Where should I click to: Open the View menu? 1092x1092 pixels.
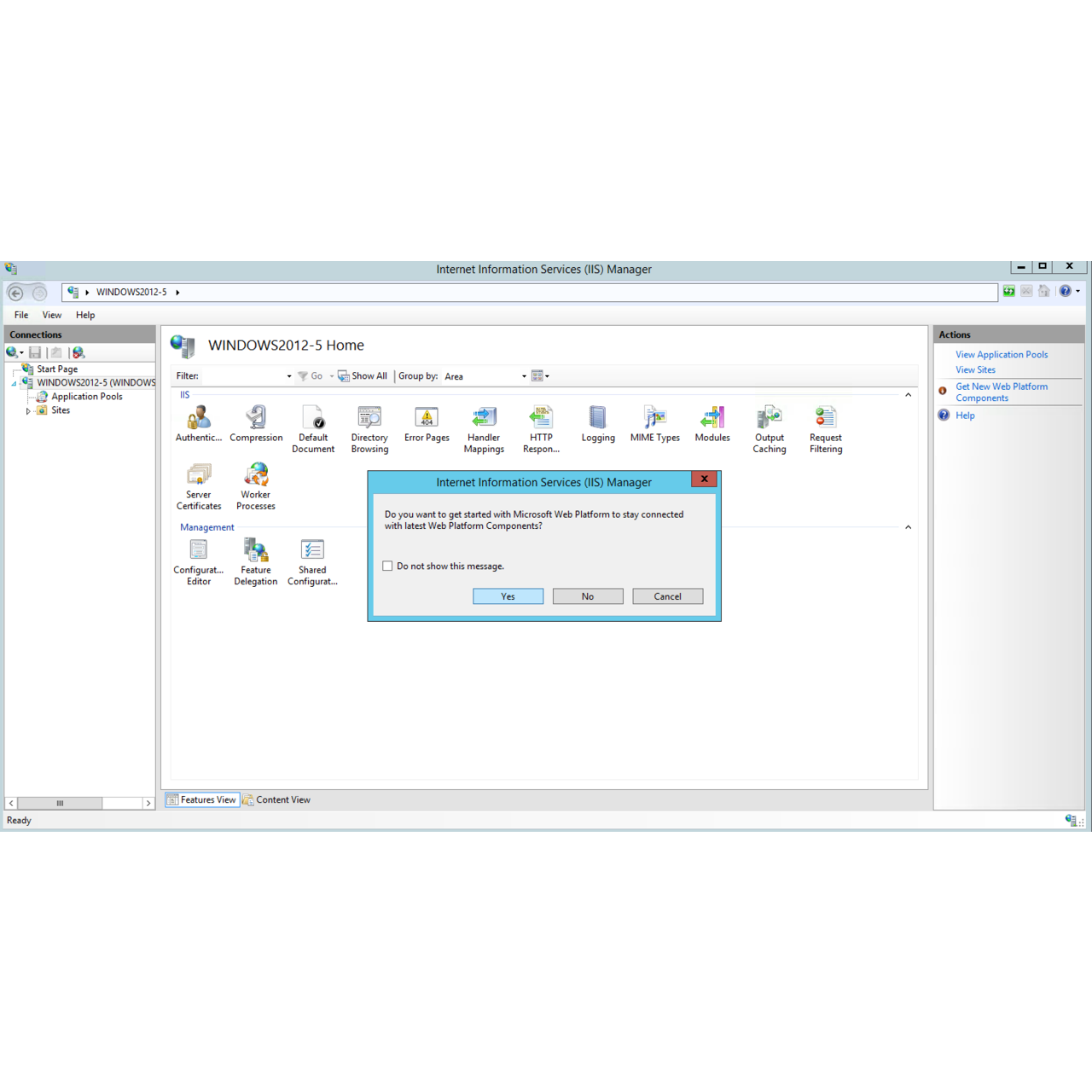[x=51, y=315]
